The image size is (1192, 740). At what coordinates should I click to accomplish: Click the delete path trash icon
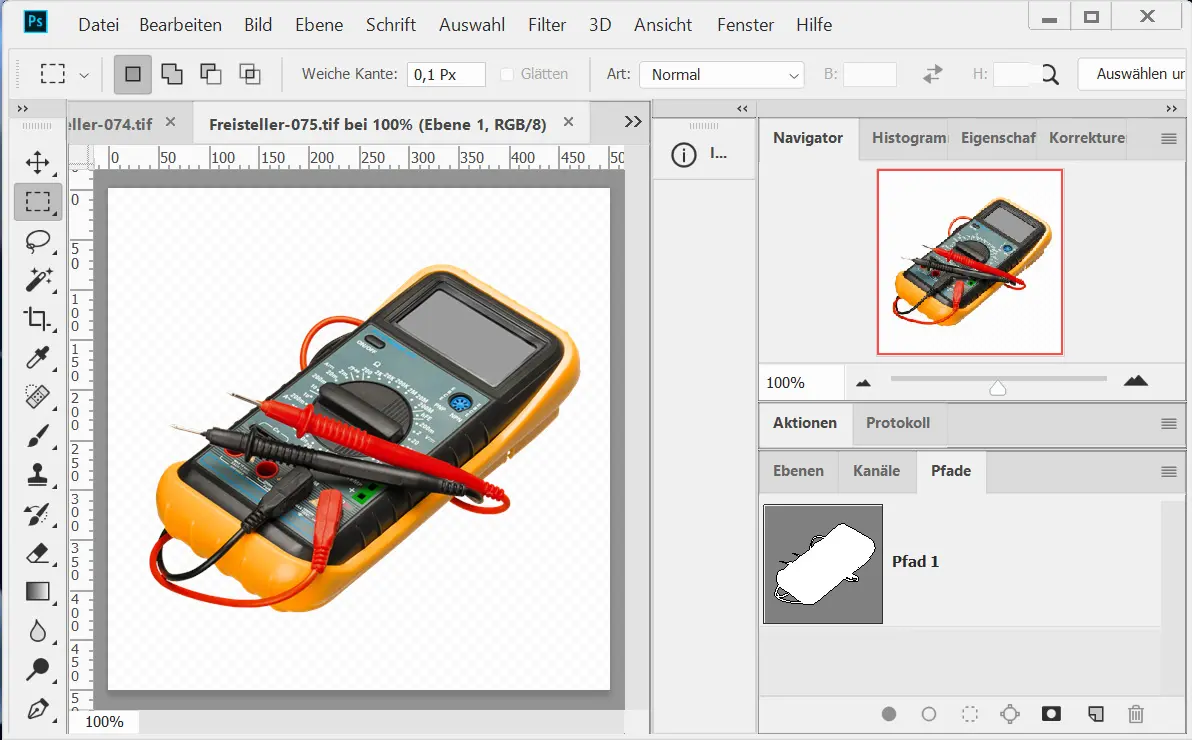pyautogui.click(x=1136, y=714)
